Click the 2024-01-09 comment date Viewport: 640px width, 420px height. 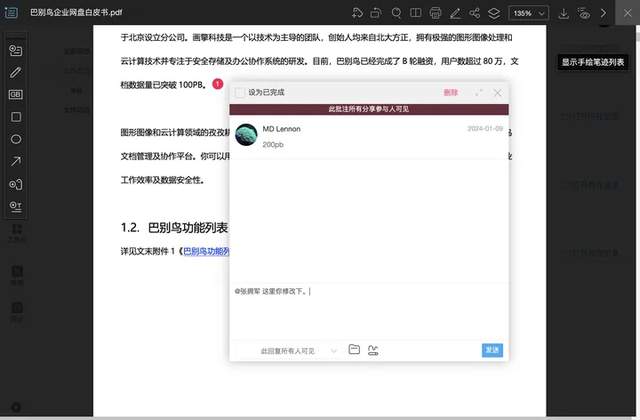click(x=485, y=129)
